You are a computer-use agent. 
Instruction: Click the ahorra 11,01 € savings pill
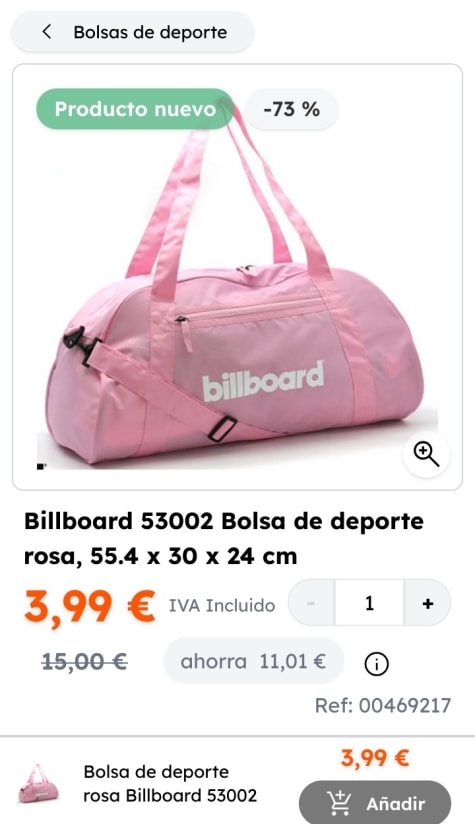[253, 661]
